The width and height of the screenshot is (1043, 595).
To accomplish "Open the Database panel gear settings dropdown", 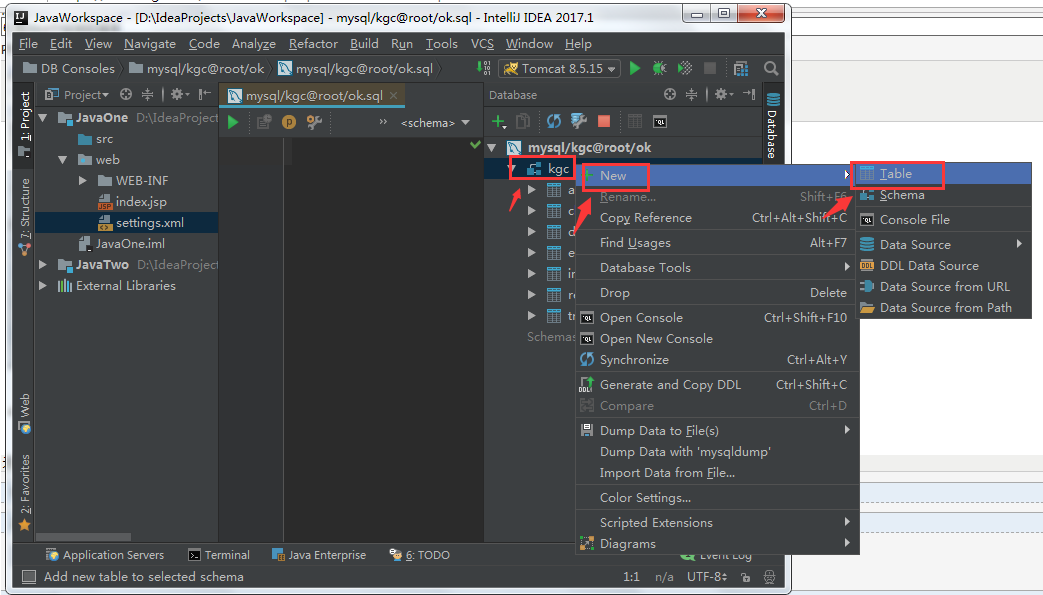I will click(723, 95).
